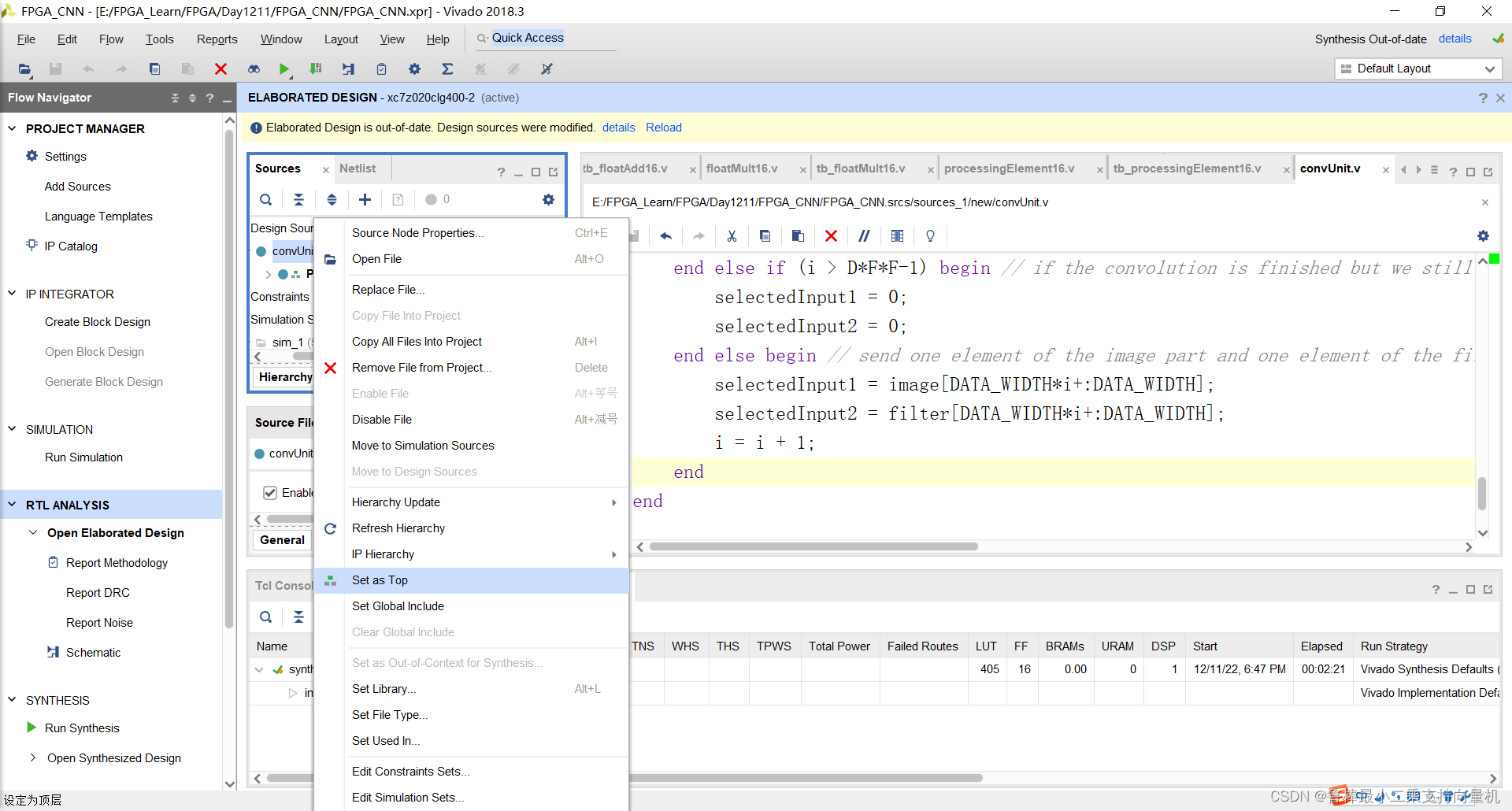The image size is (1512, 811).
Task: Click Run Simulation
Action: [83, 457]
